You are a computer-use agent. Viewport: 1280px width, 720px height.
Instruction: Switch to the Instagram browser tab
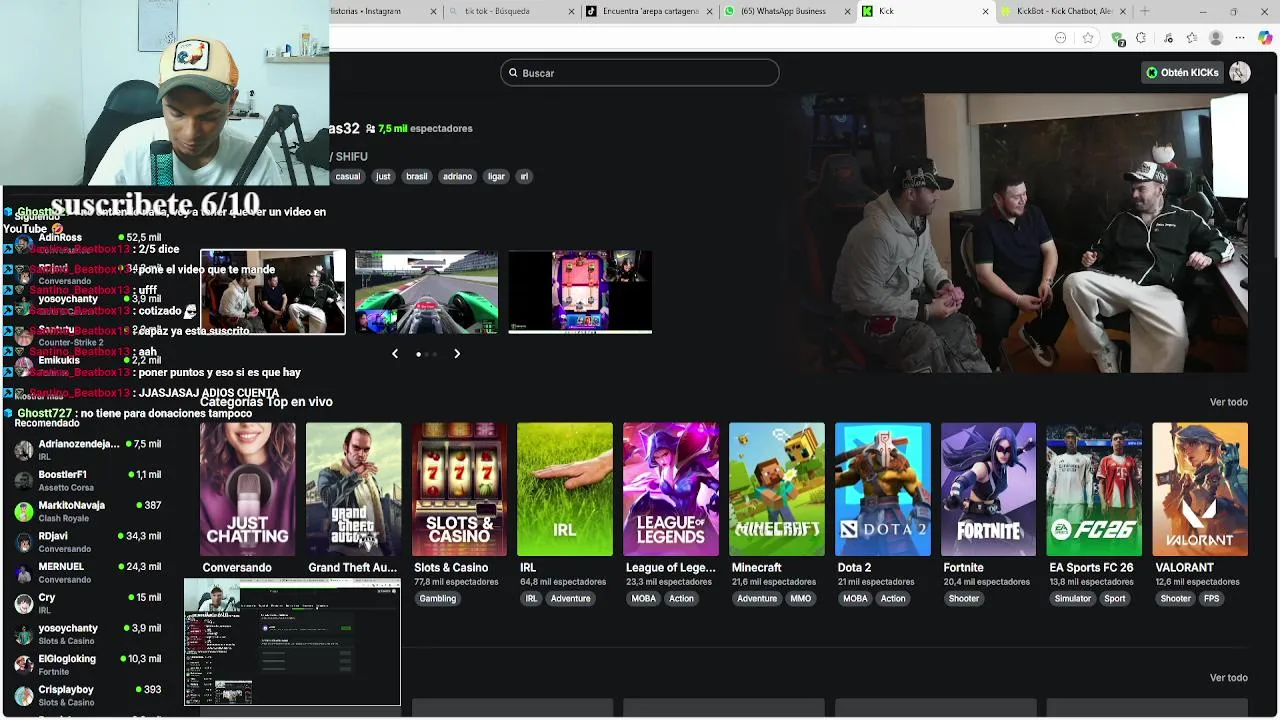[385, 11]
